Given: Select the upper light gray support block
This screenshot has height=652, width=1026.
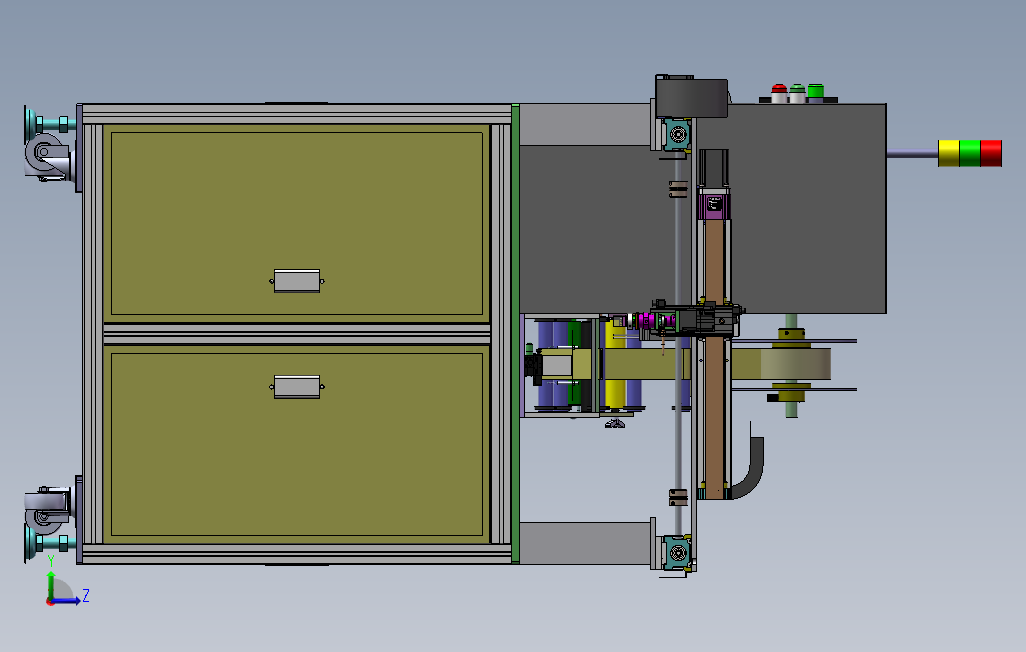Looking at the screenshot, I should (585, 124).
